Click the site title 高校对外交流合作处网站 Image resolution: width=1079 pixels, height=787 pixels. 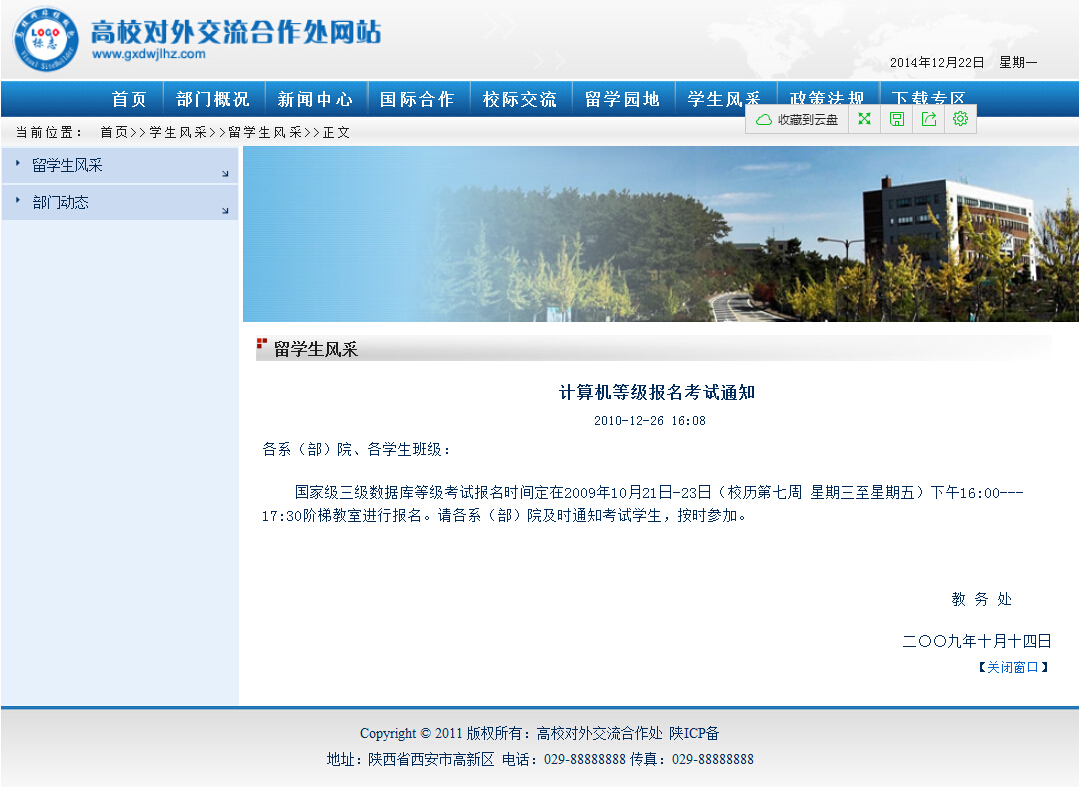point(236,32)
